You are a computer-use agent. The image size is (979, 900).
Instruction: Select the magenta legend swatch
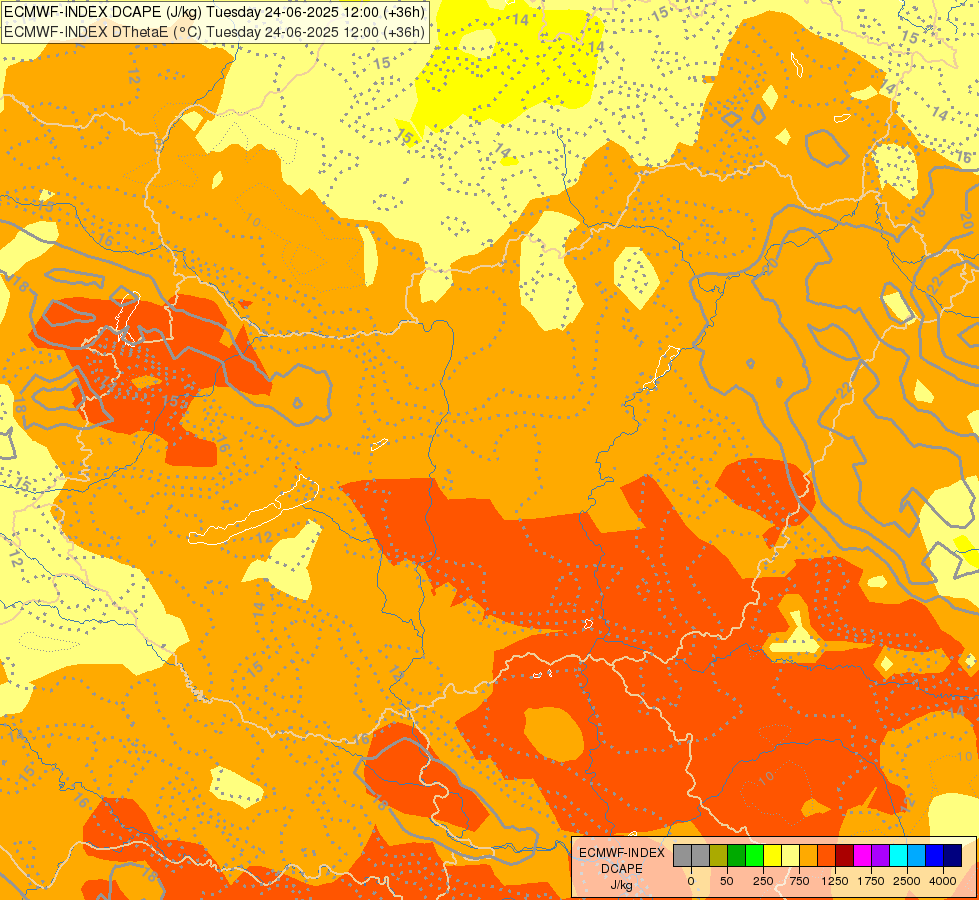pos(862,855)
